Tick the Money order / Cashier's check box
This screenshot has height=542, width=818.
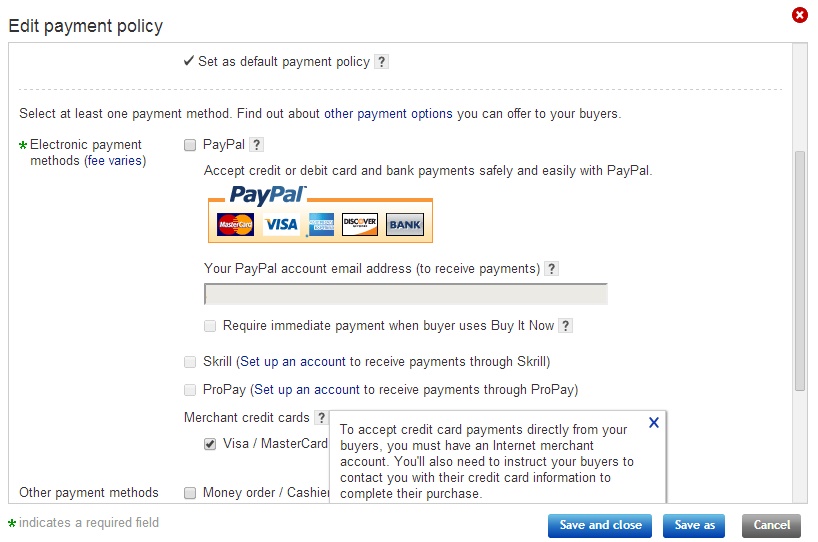(x=190, y=492)
